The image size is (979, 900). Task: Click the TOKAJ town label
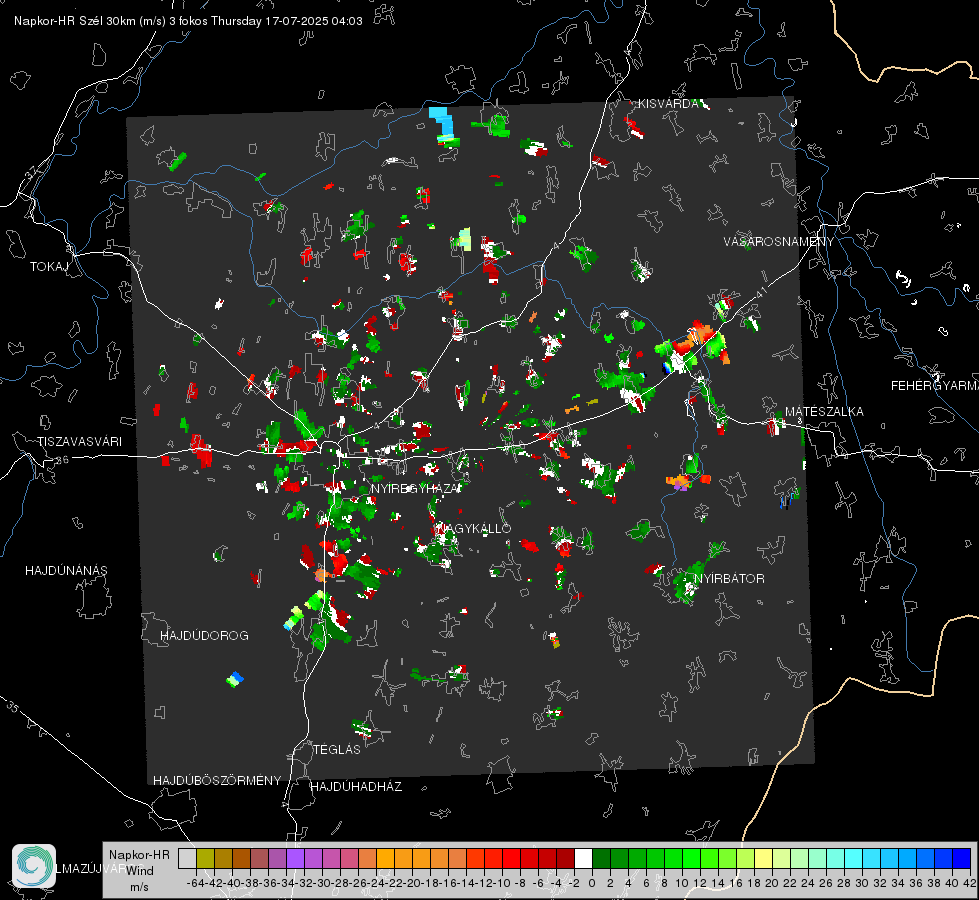(49, 267)
